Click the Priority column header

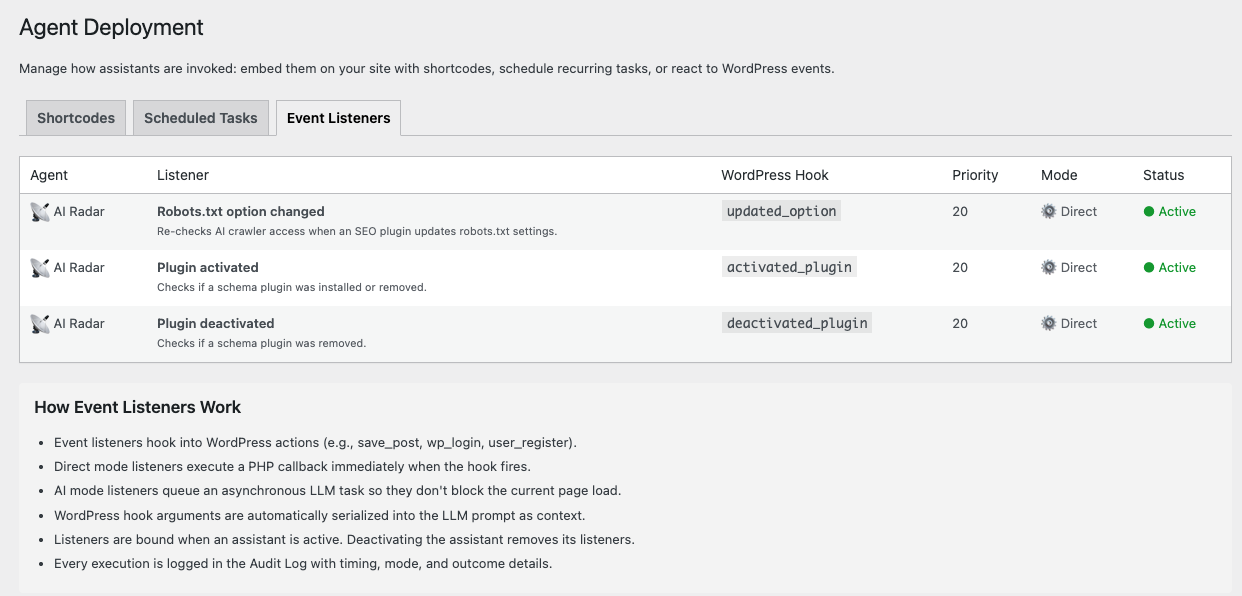coord(975,175)
